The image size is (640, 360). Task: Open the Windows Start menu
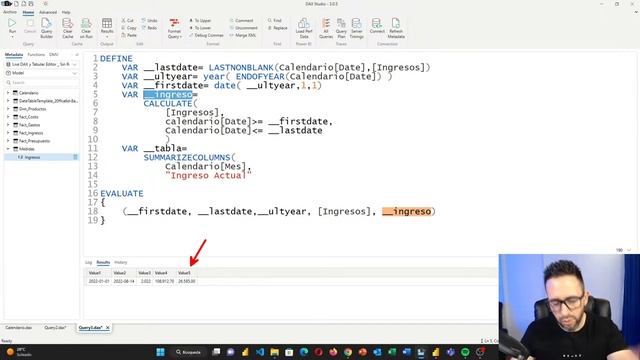click(x=160, y=352)
